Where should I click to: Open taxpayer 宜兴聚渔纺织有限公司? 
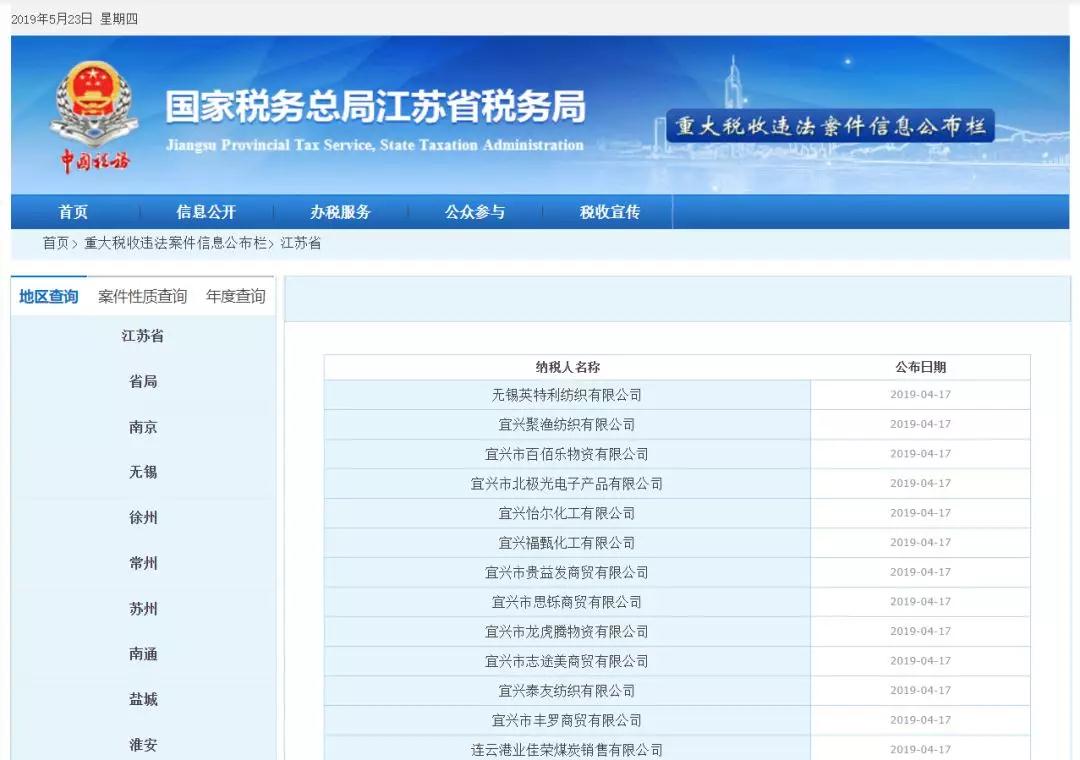567,424
